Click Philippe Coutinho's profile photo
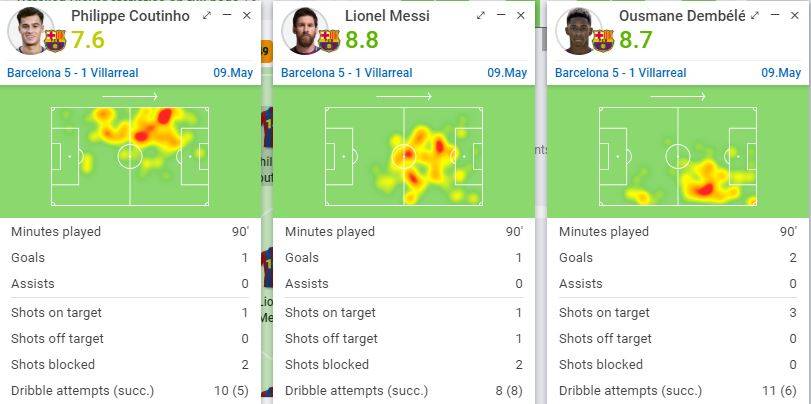This screenshot has height=404, width=811. click(27, 31)
